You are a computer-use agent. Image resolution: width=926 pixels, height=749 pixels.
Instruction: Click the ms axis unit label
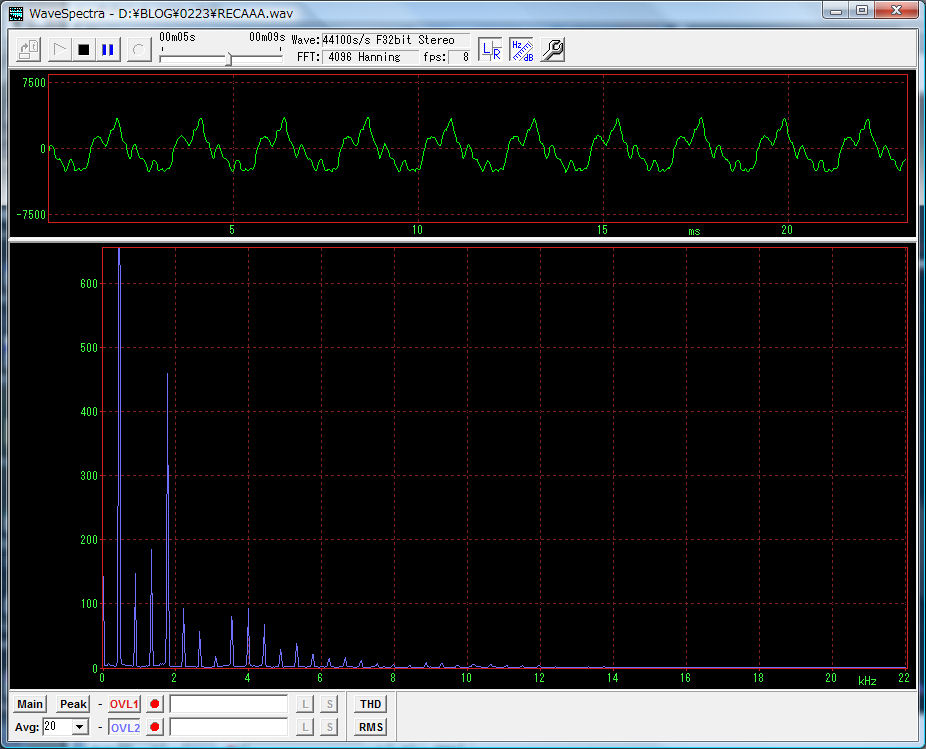coord(694,232)
